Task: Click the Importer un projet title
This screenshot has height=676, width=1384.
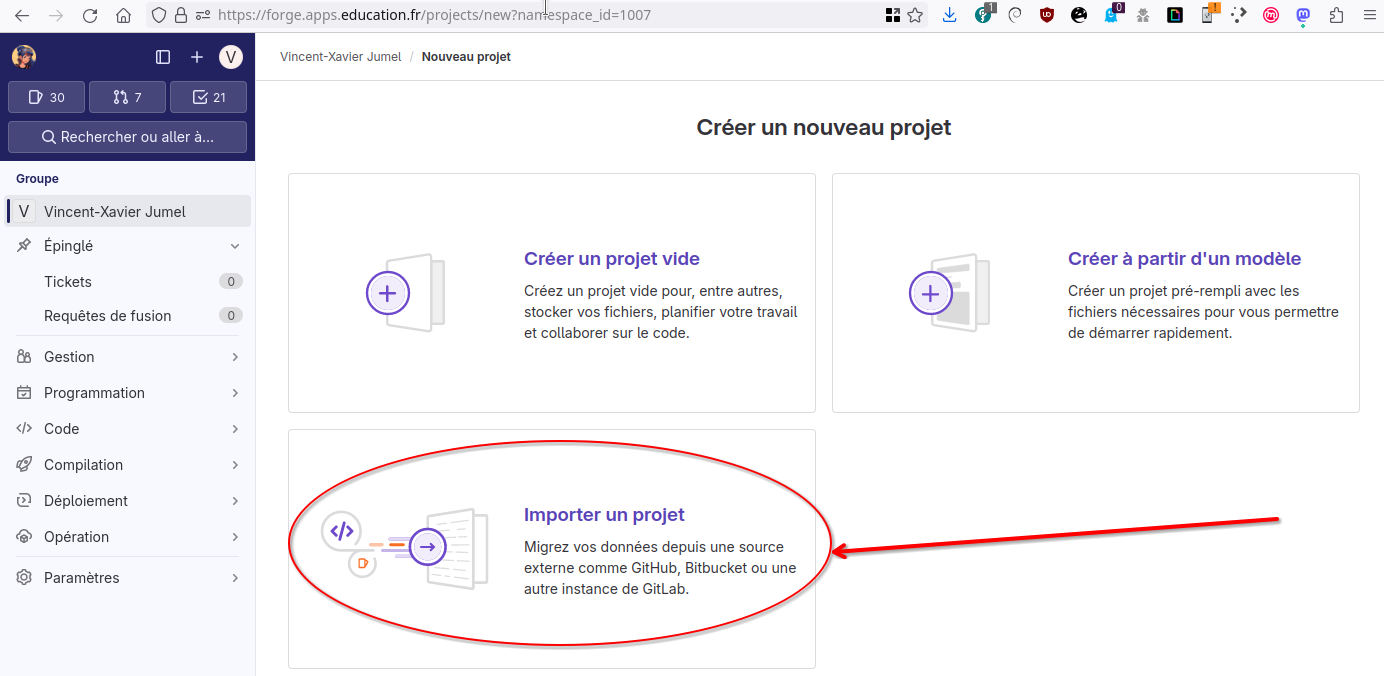Action: [604, 515]
